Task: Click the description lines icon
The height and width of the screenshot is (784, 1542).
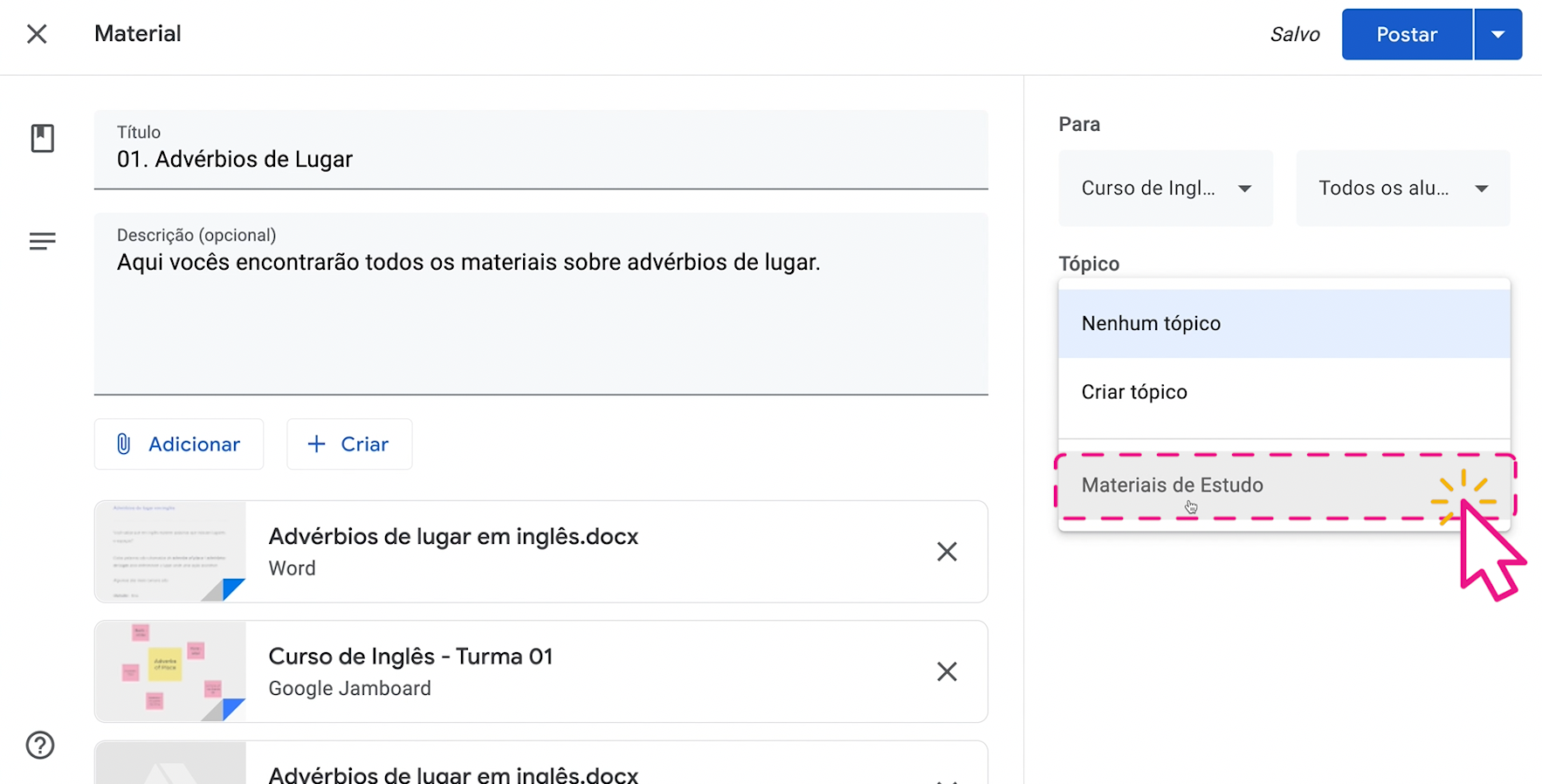Action: pos(42,242)
